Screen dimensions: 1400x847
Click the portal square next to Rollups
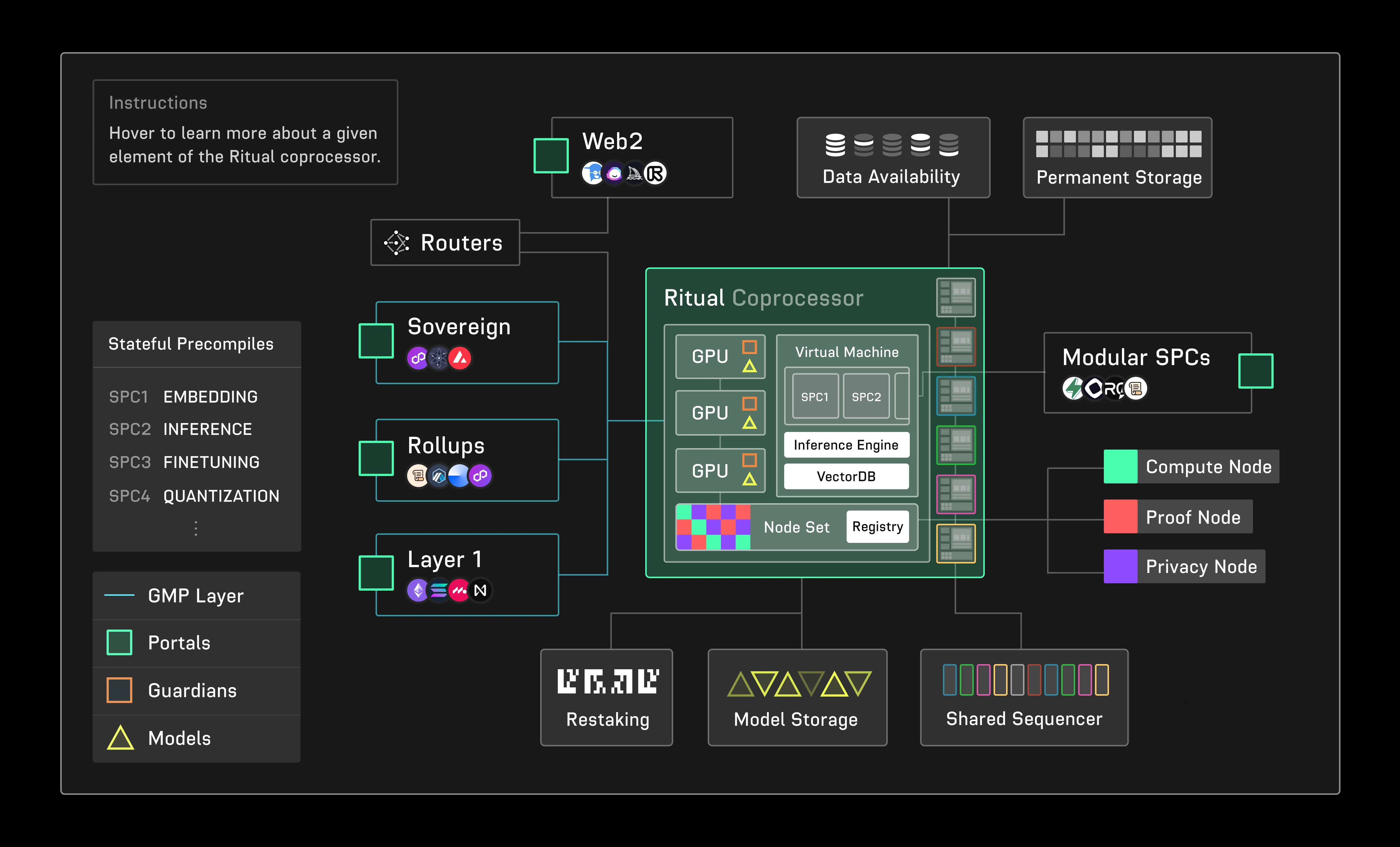tap(376, 458)
